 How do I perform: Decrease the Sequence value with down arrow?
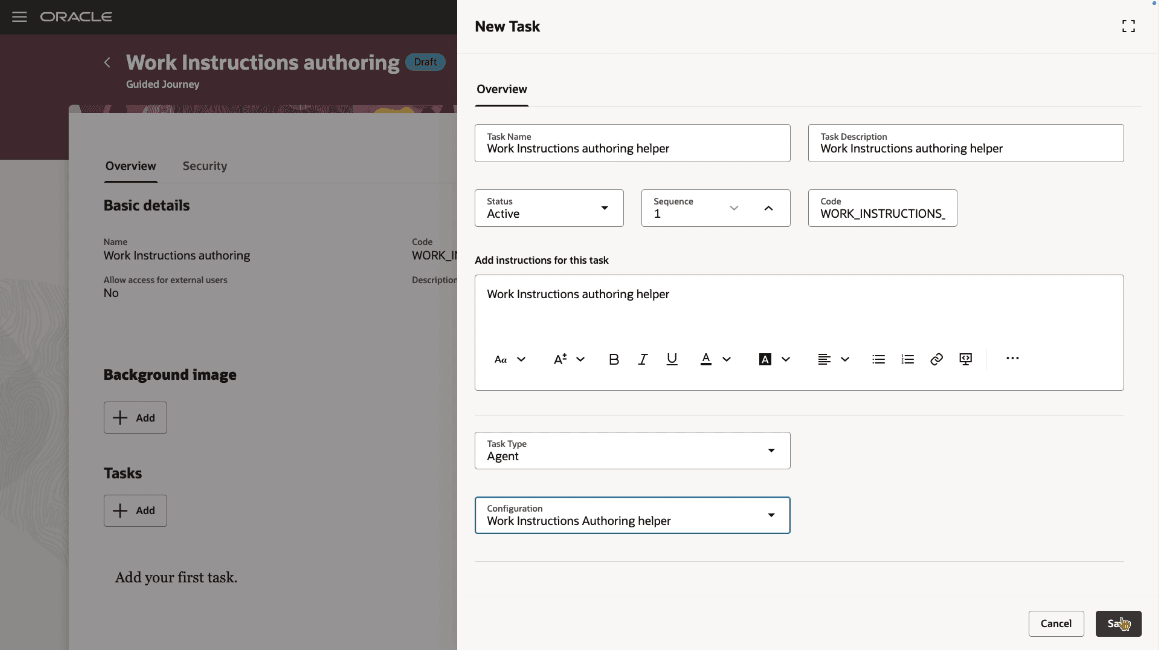click(x=734, y=209)
